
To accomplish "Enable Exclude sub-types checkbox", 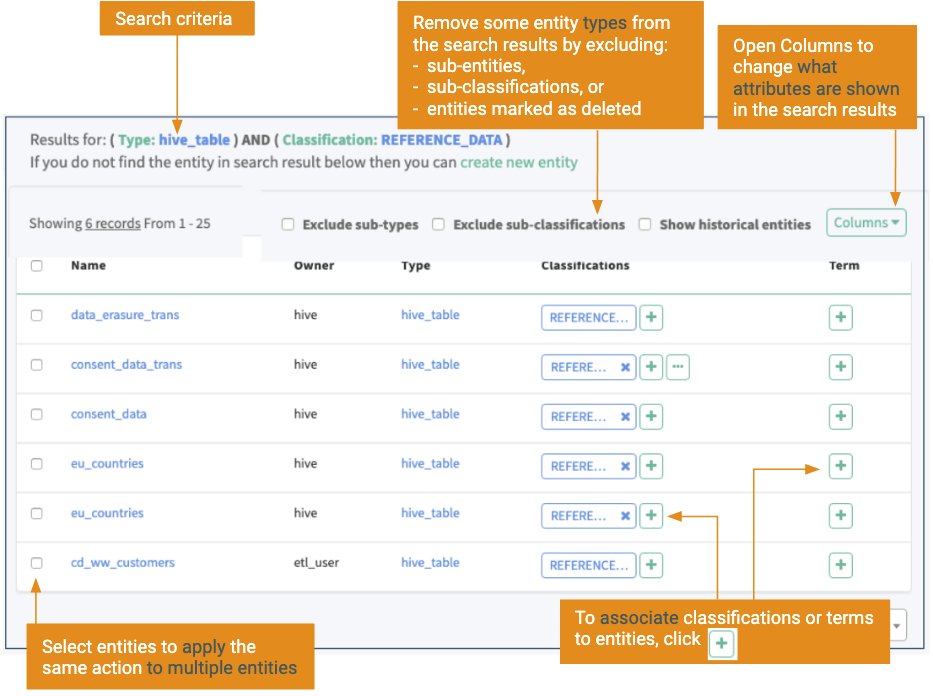I will [x=288, y=225].
